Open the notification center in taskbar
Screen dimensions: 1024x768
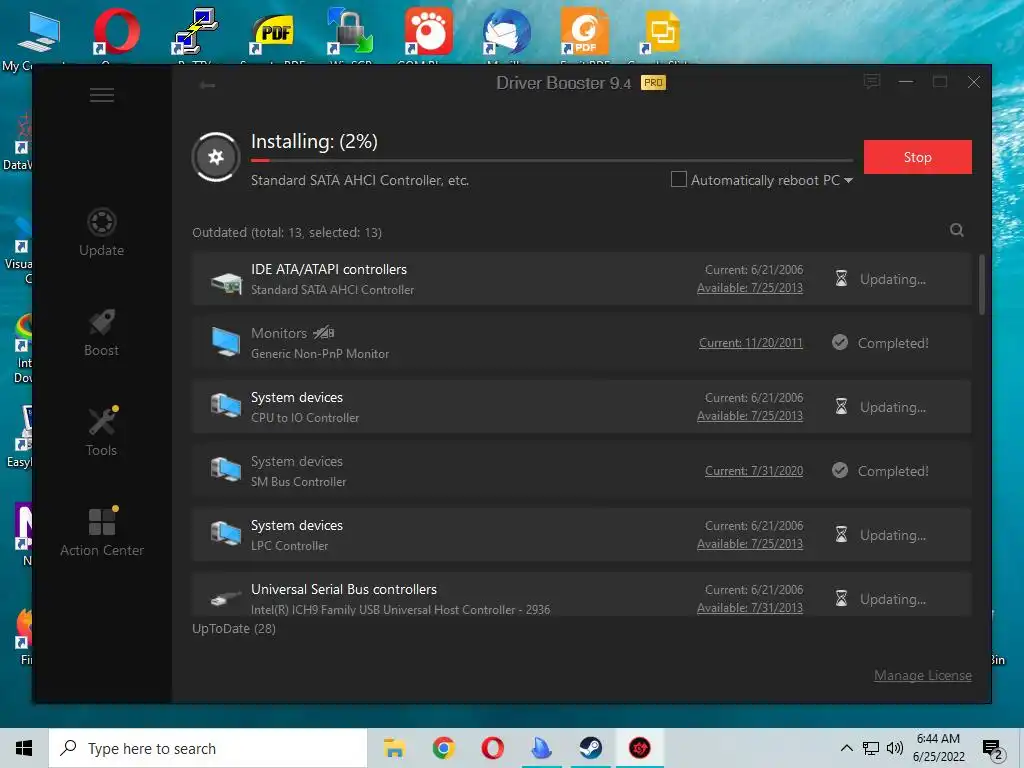[992, 749]
